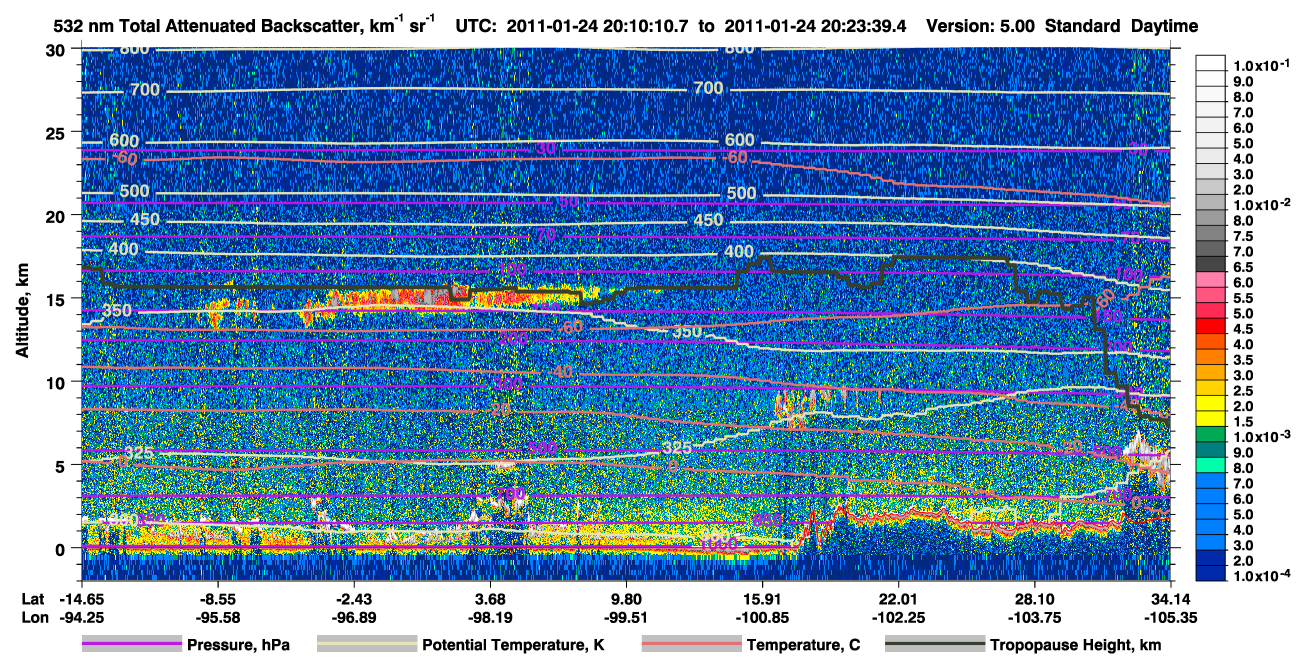The height and width of the screenshot is (667, 1300).
Task: Select the 4.5 colorbar value
Action: pos(1243,329)
